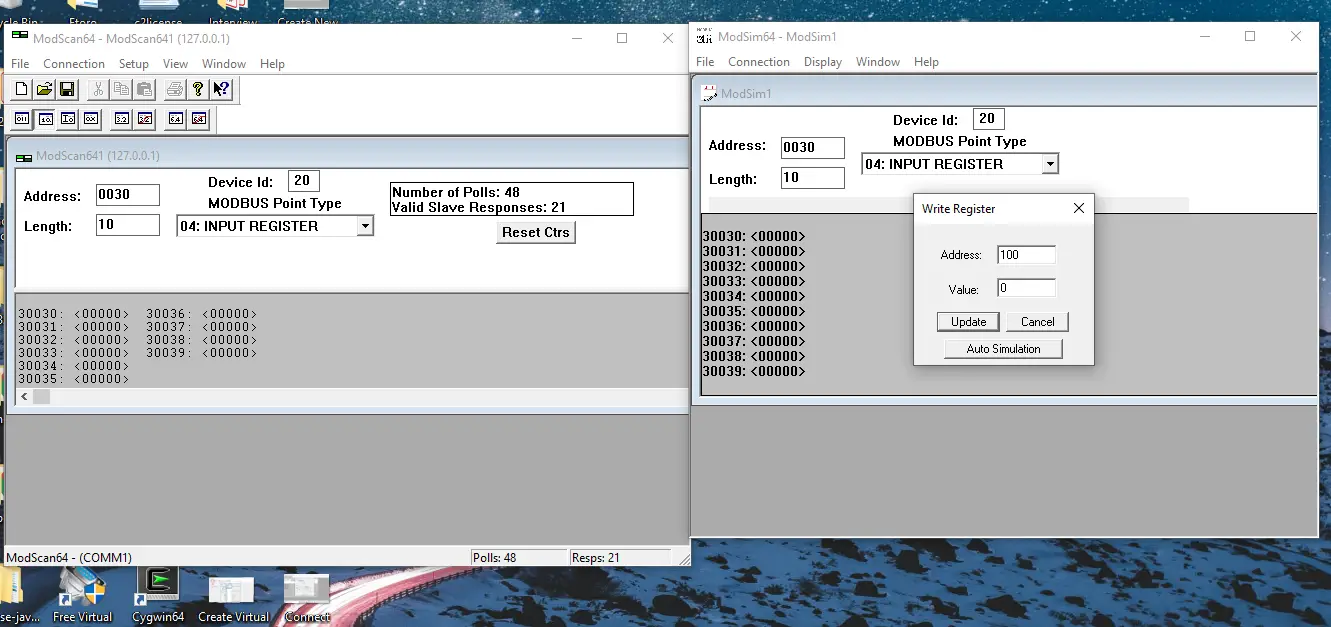This screenshot has width=1331, height=627.
Task: Switch ModScan64 display to decimal format icon
Action: point(45,119)
